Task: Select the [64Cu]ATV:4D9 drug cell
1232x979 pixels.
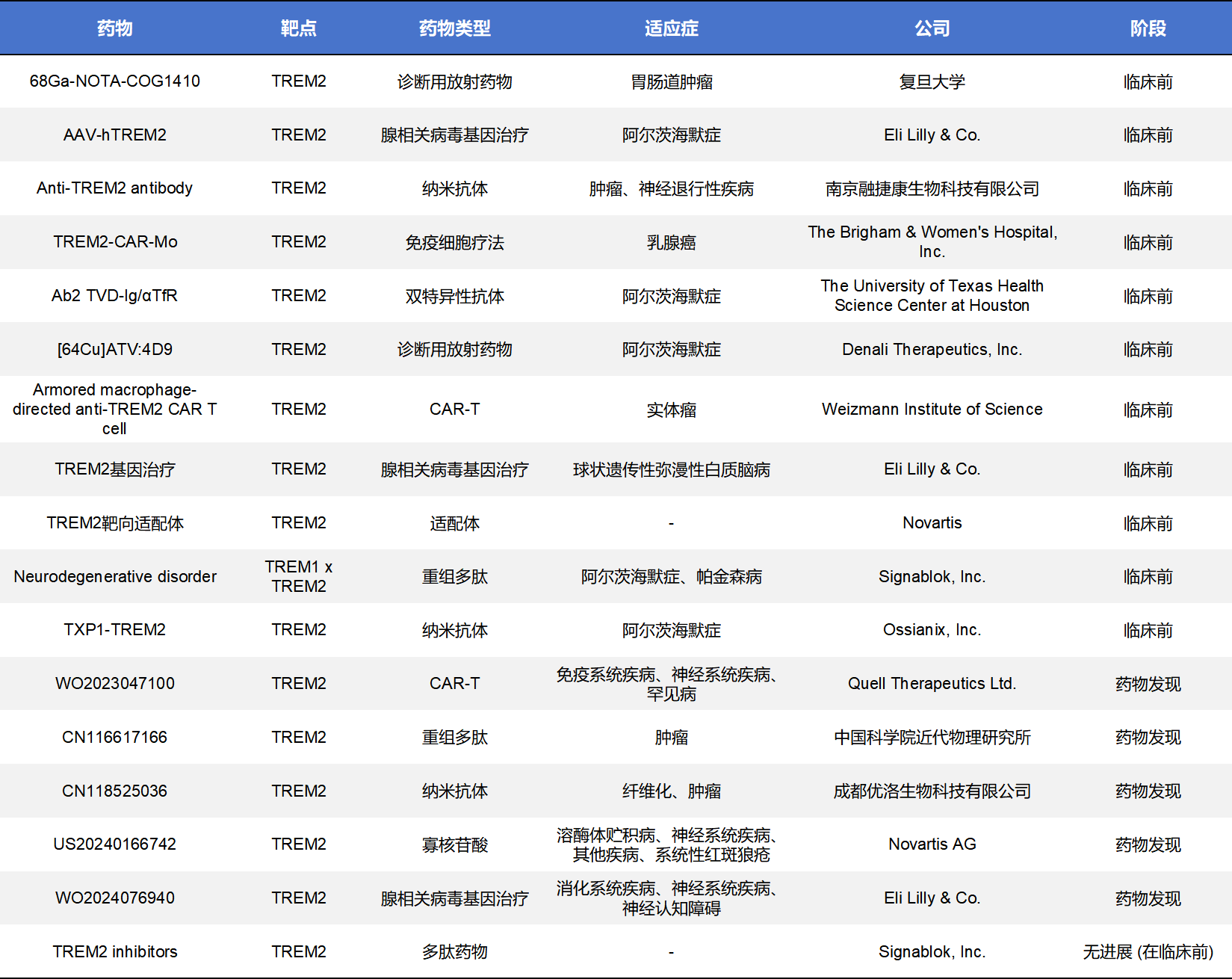Action: click(114, 350)
